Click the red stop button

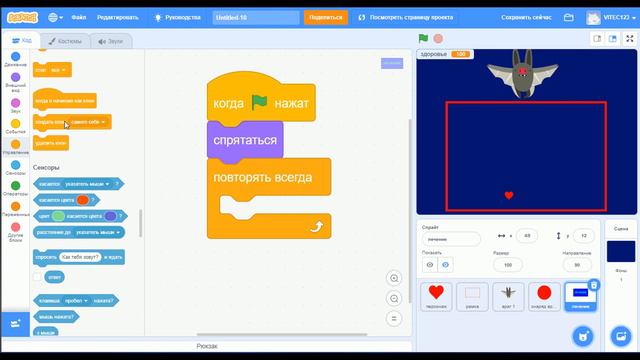click(x=438, y=38)
